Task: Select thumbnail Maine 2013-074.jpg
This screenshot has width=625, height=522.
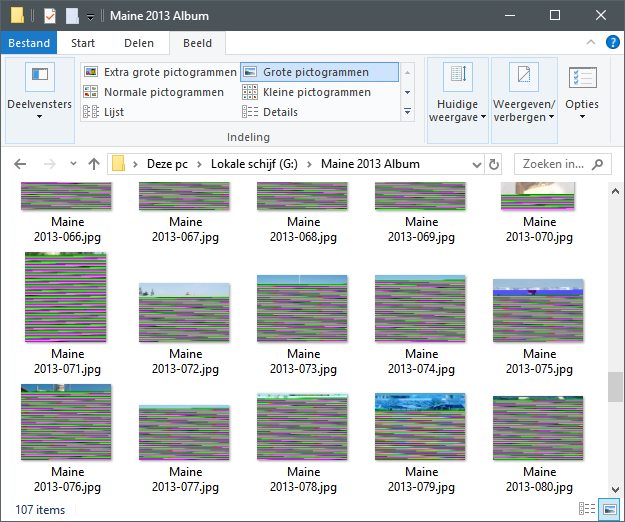Action: coord(420,308)
